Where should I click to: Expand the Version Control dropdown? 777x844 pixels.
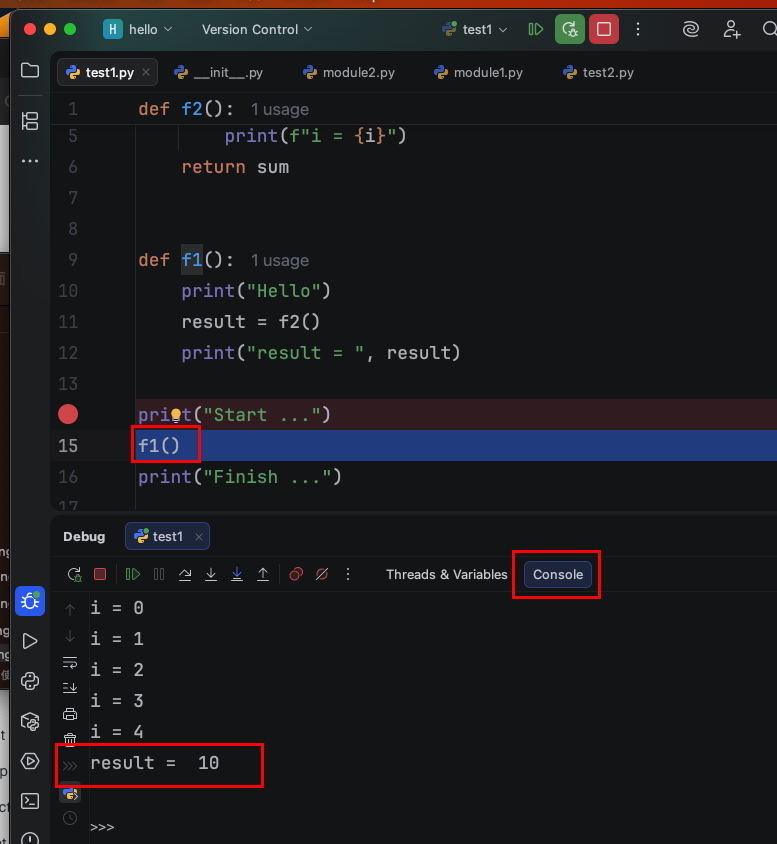tap(257, 30)
